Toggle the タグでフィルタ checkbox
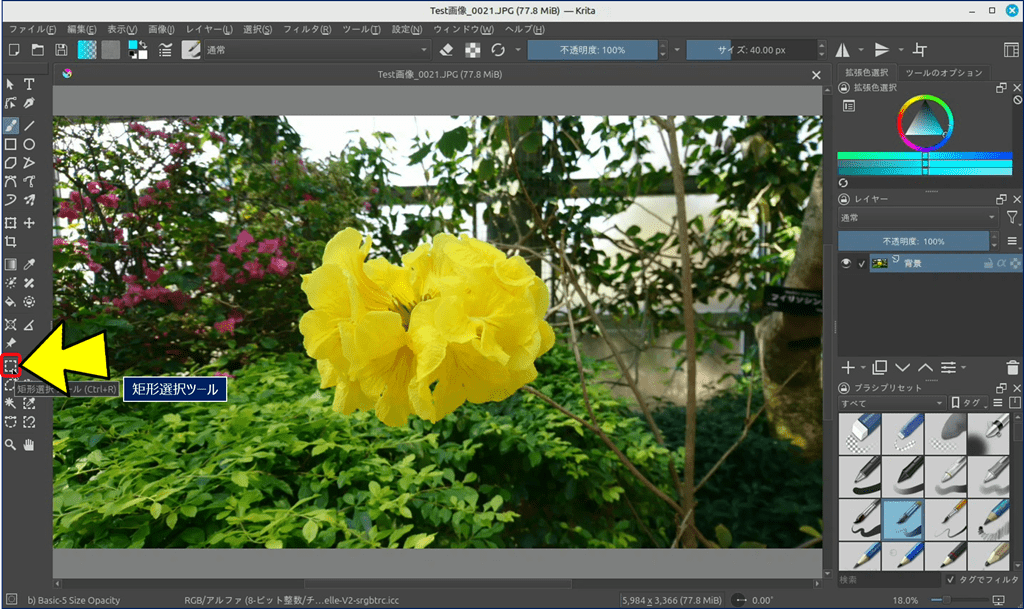The width and height of the screenshot is (1024, 609). point(950,579)
